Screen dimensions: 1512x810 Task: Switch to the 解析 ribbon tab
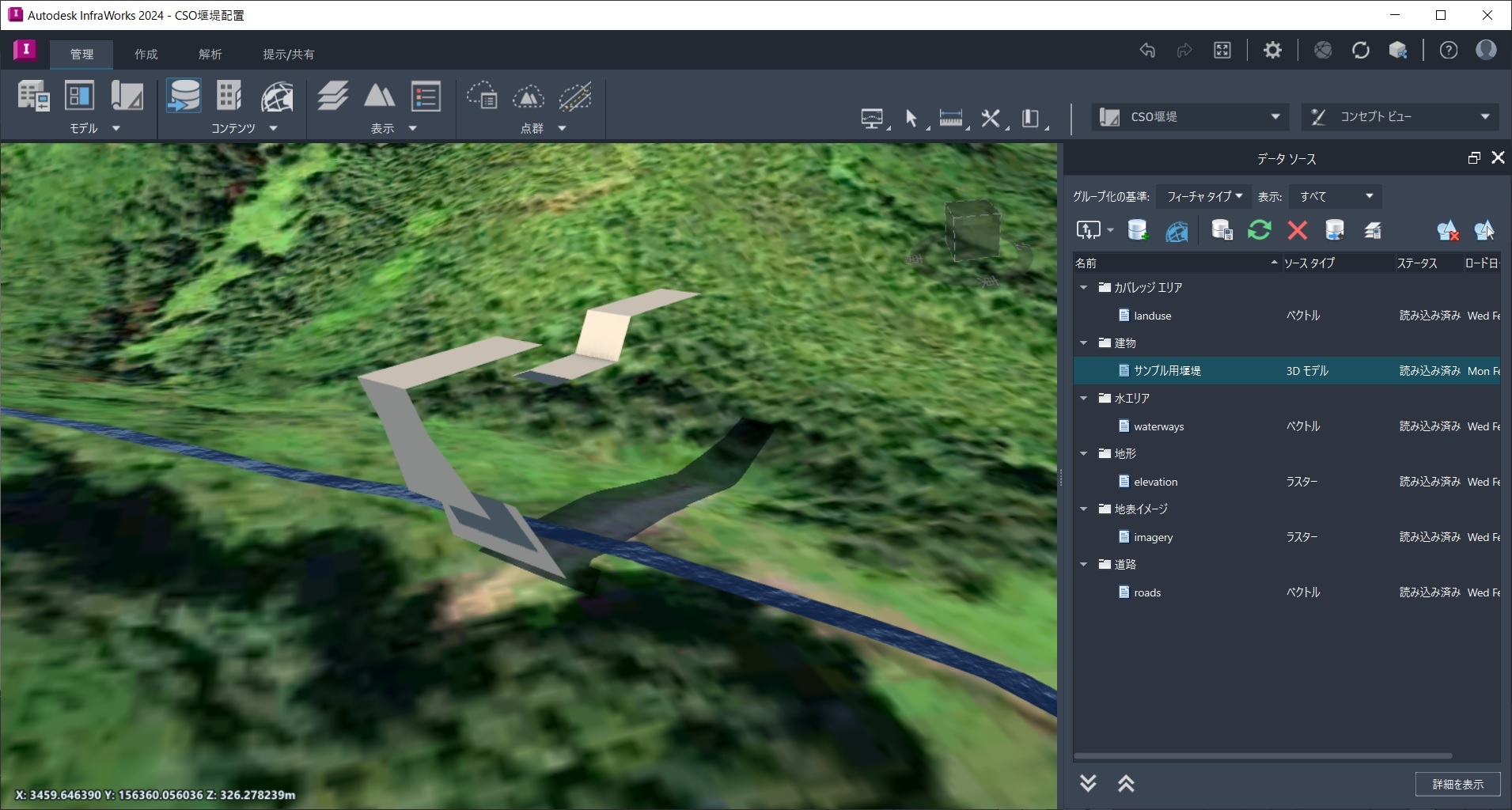pos(209,54)
